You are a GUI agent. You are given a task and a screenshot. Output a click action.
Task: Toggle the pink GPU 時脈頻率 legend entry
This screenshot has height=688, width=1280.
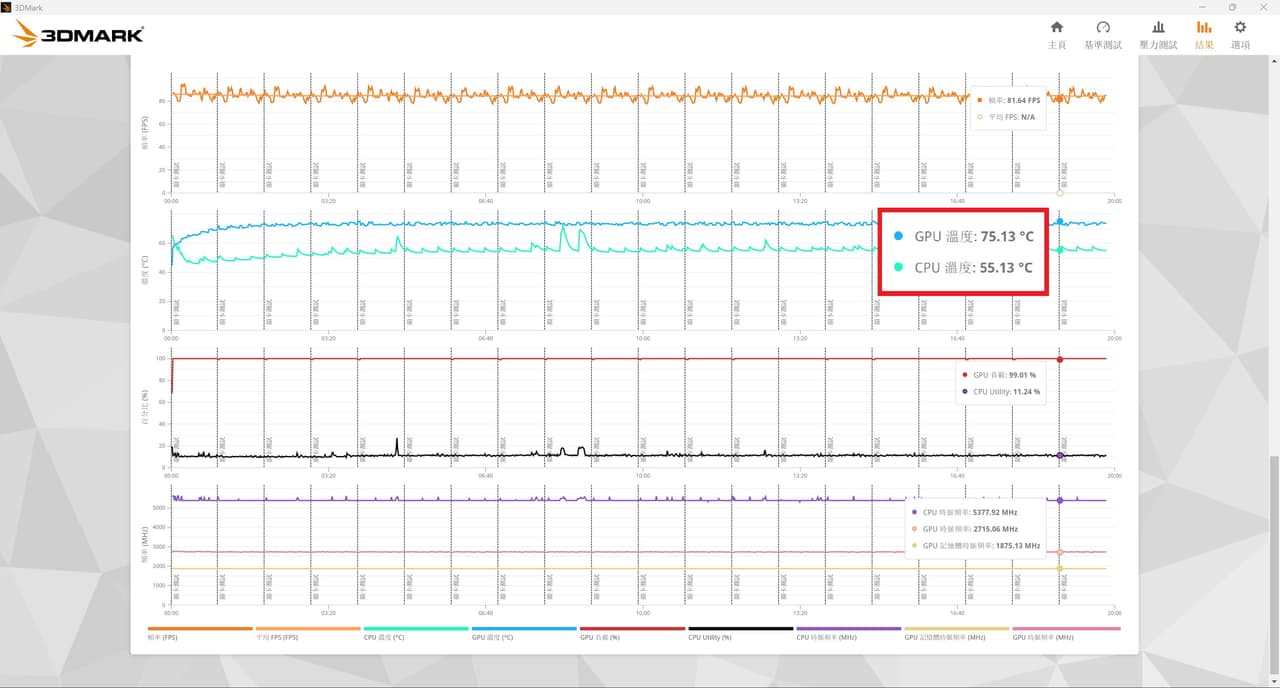point(1066,633)
